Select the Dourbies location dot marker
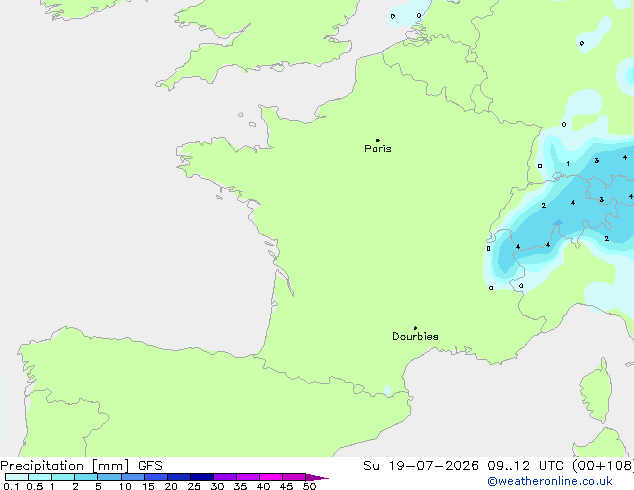Screen dimensions: 634x490 [415, 328]
